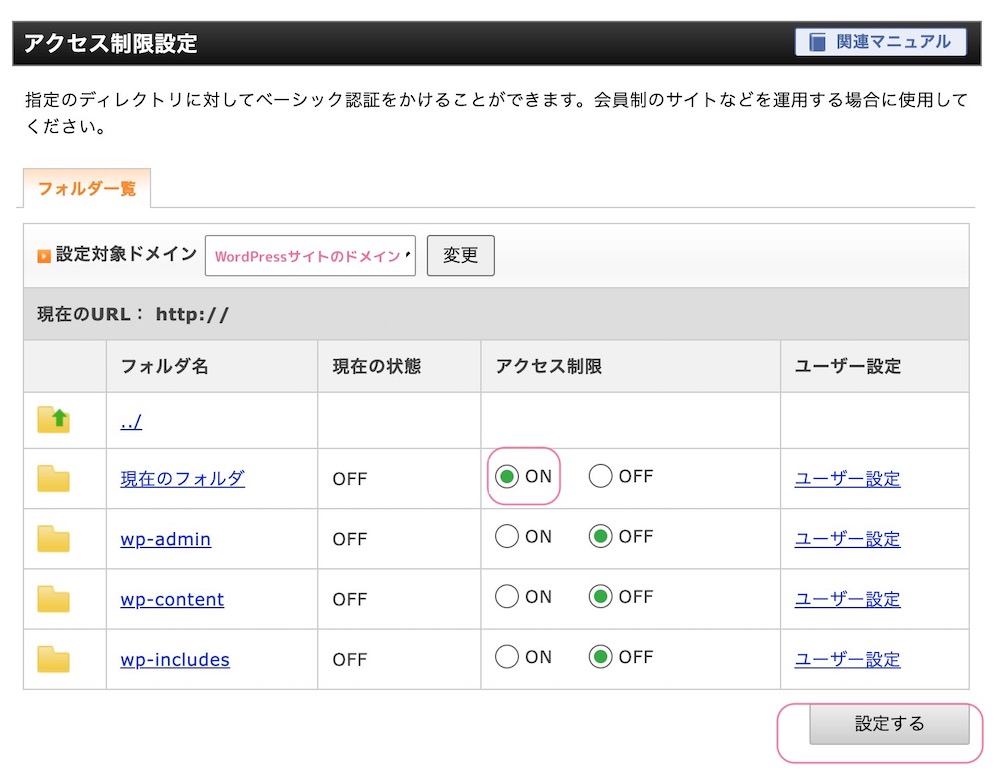Open ユーザー設定 for wp-admin
The image size is (1000, 777).
(x=848, y=539)
